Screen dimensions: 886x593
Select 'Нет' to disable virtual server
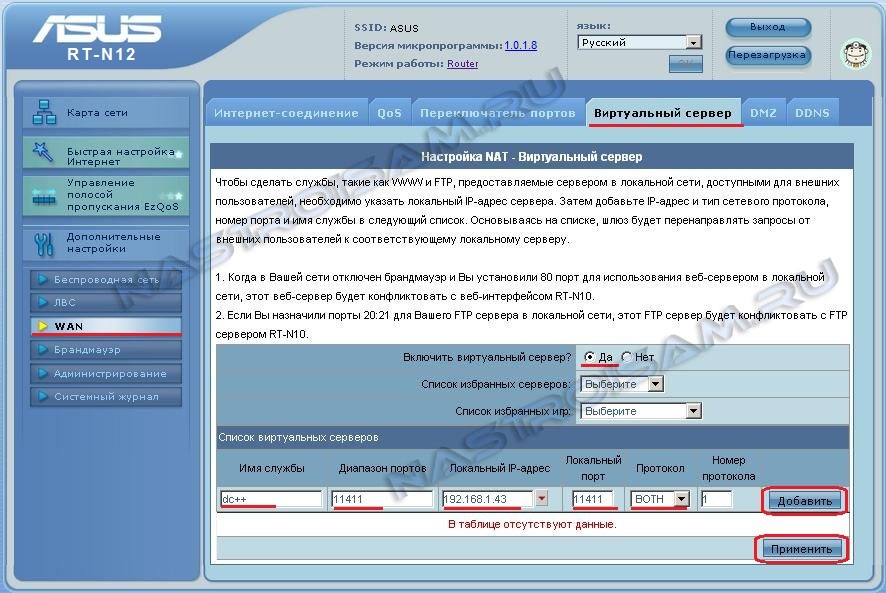tap(627, 357)
